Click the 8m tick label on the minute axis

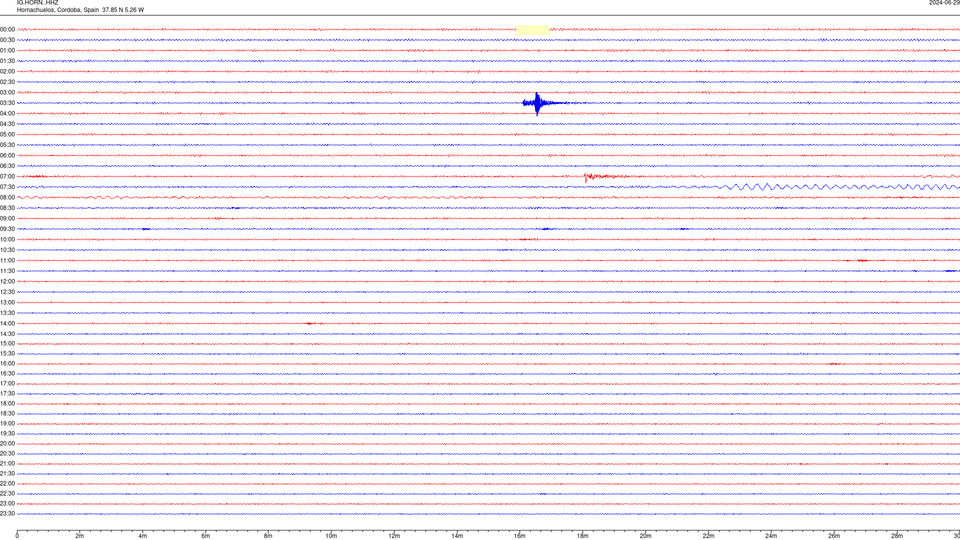pyautogui.click(x=268, y=536)
